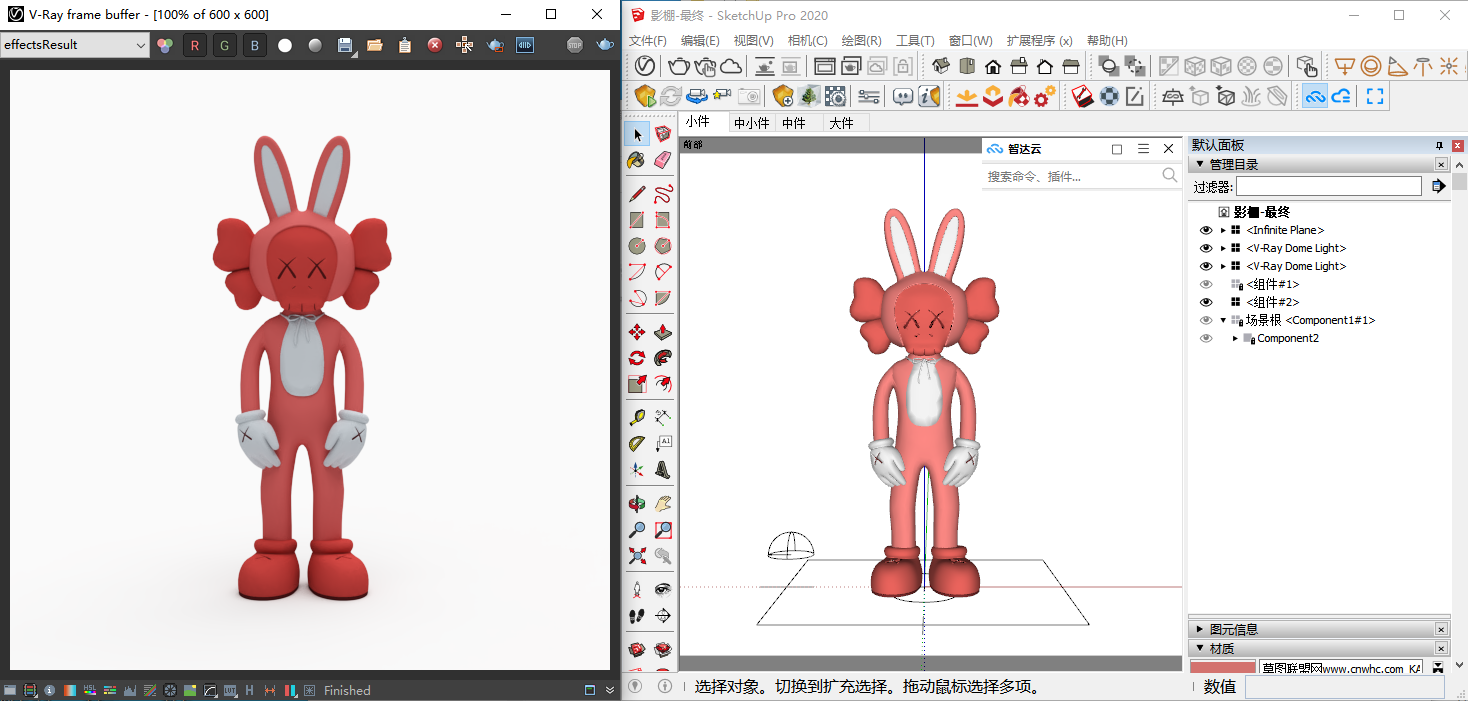This screenshot has height=701, width=1468.
Task: Switch to the 大件 scene tab
Action: (x=842, y=123)
